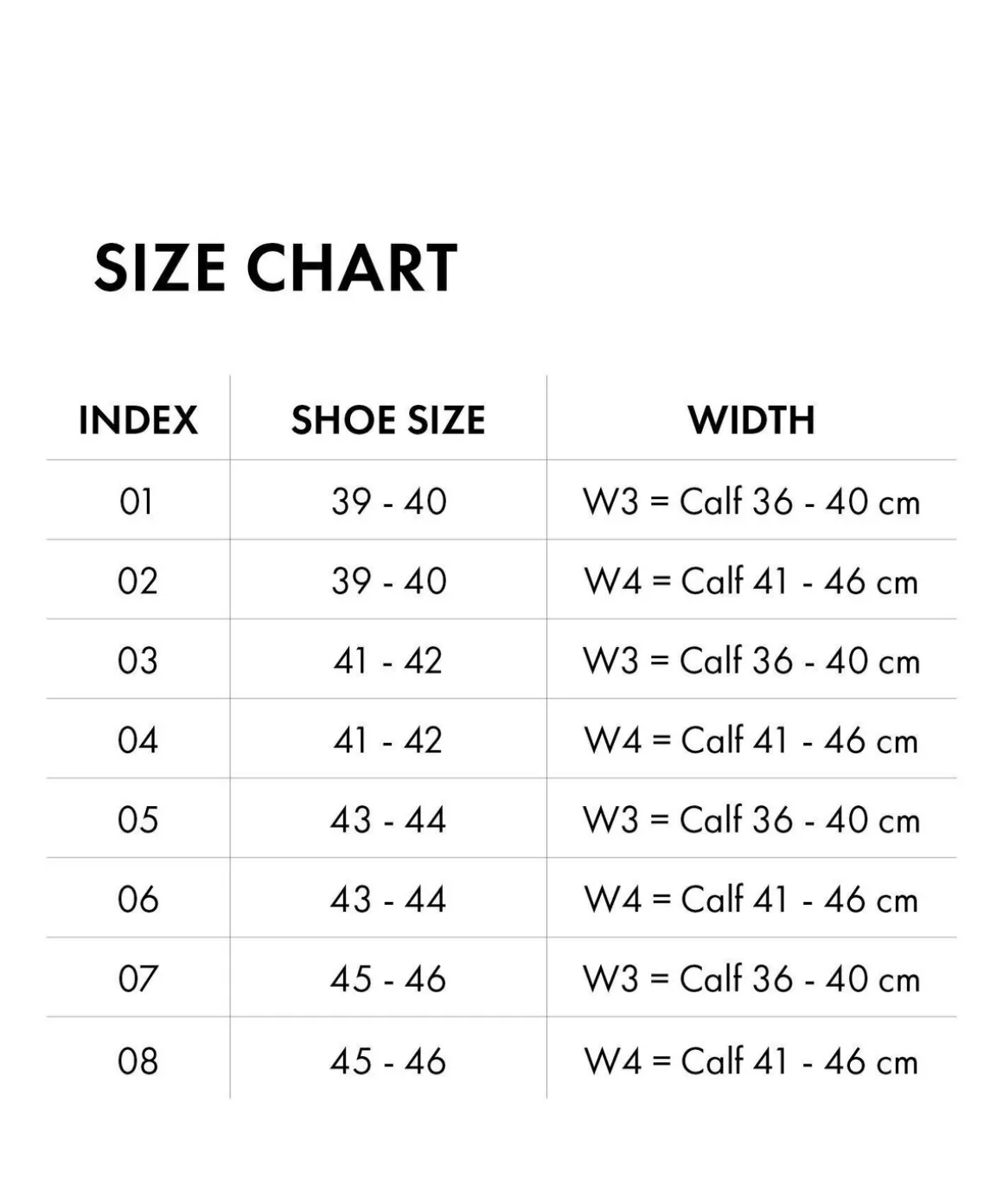The image size is (1003, 1204).
Task: Click W3 calf width in row 07
Action: tap(751, 978)
